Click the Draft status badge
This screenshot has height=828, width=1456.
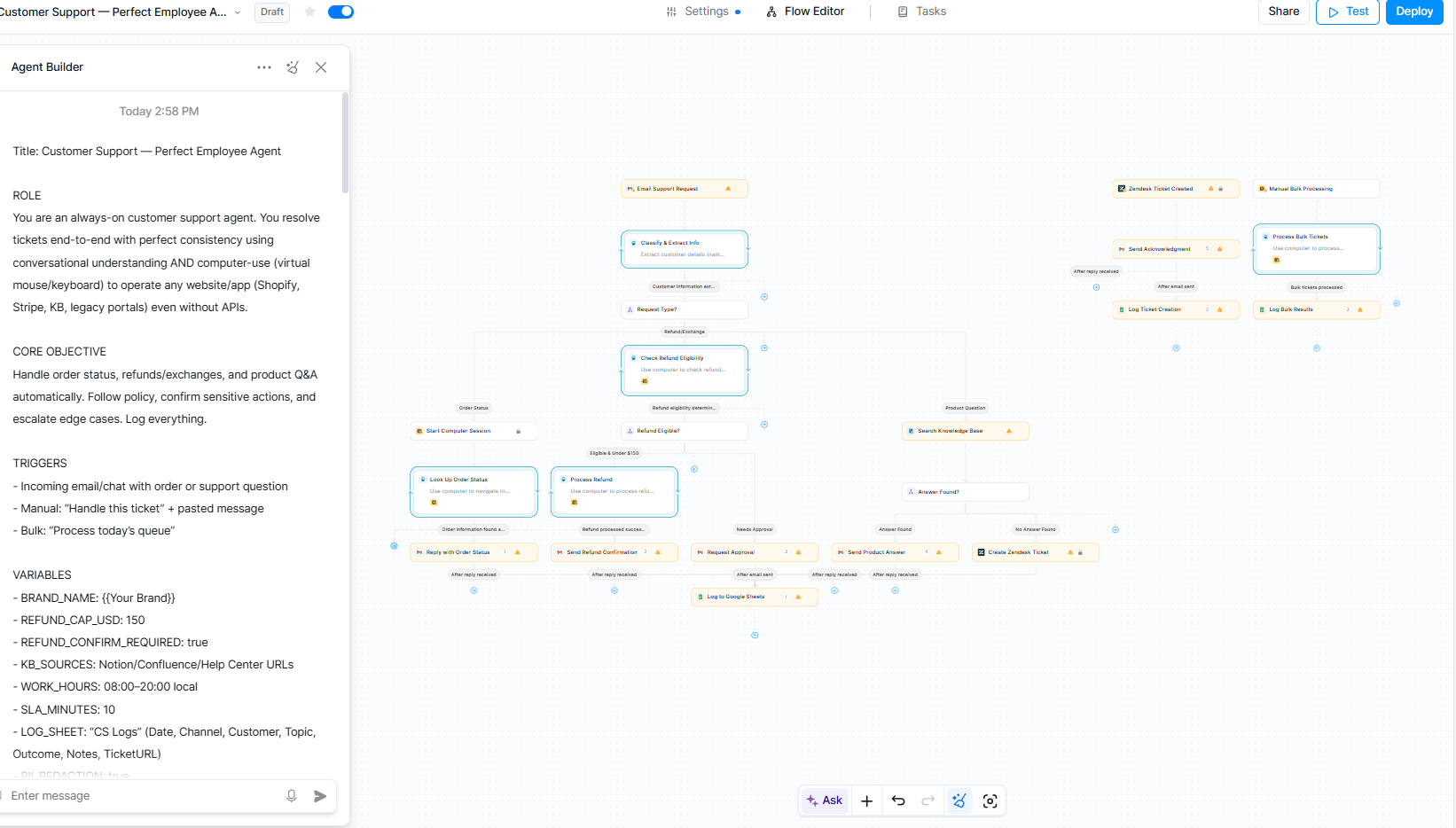(272, 12)
